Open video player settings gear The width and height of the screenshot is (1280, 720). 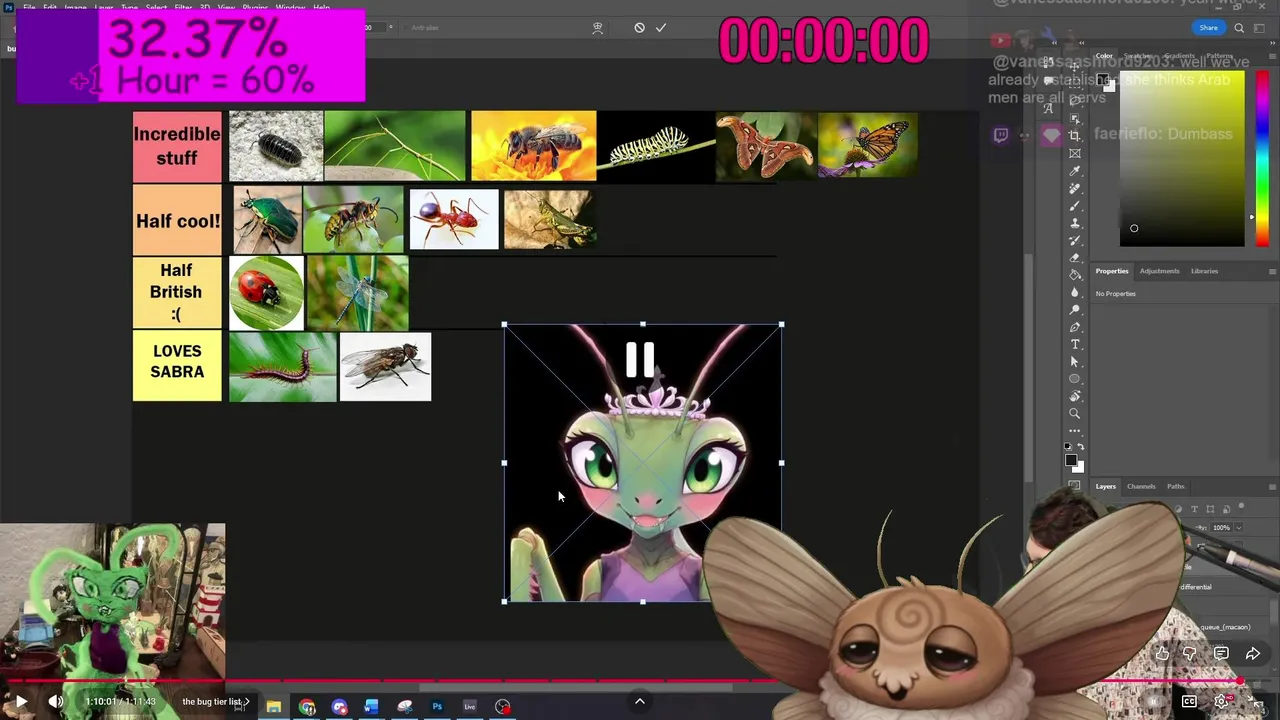[x=1220, y=702]
